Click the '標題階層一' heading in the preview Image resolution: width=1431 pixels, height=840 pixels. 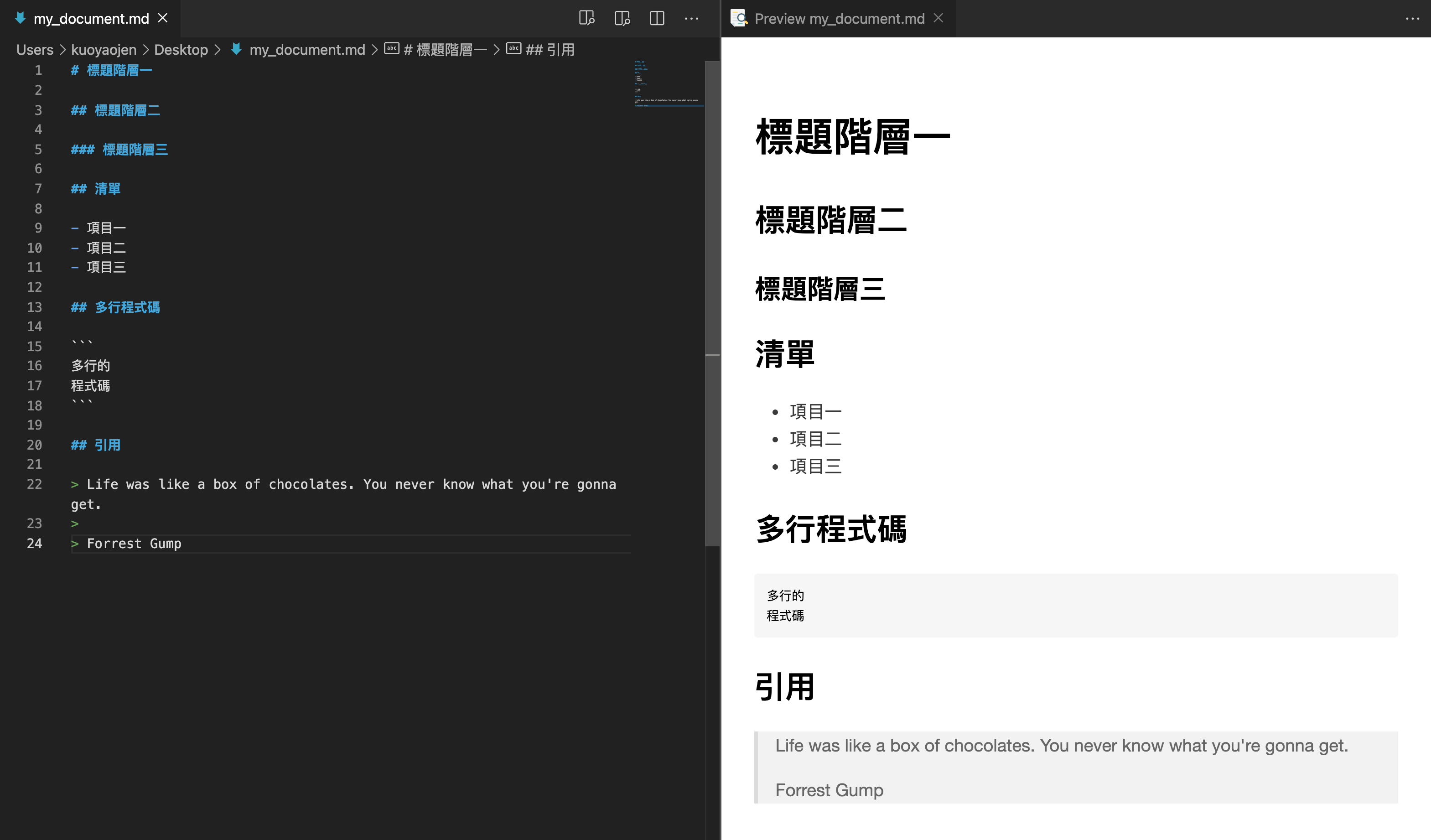852,137
